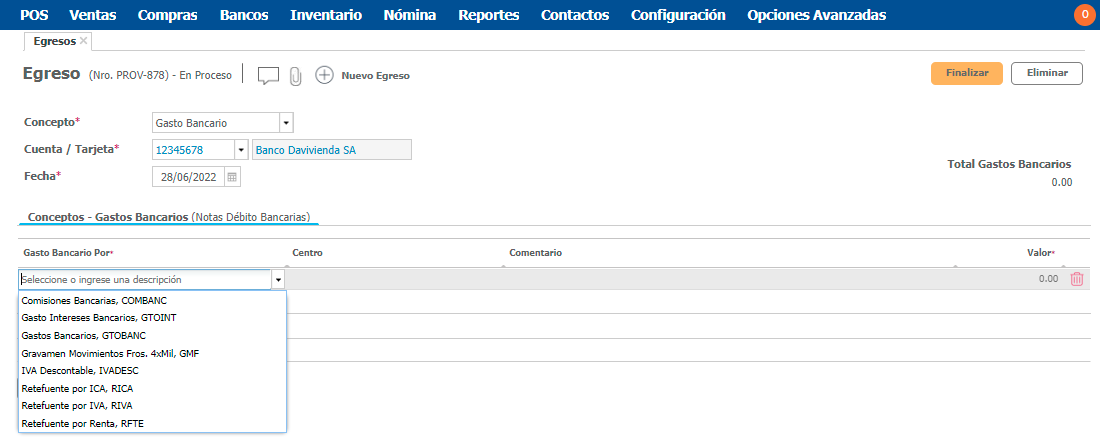Collapse the Gasto Bancario Por dropdown arrow
Viewport: 1100px width, 439px height.
coord(278,280)
